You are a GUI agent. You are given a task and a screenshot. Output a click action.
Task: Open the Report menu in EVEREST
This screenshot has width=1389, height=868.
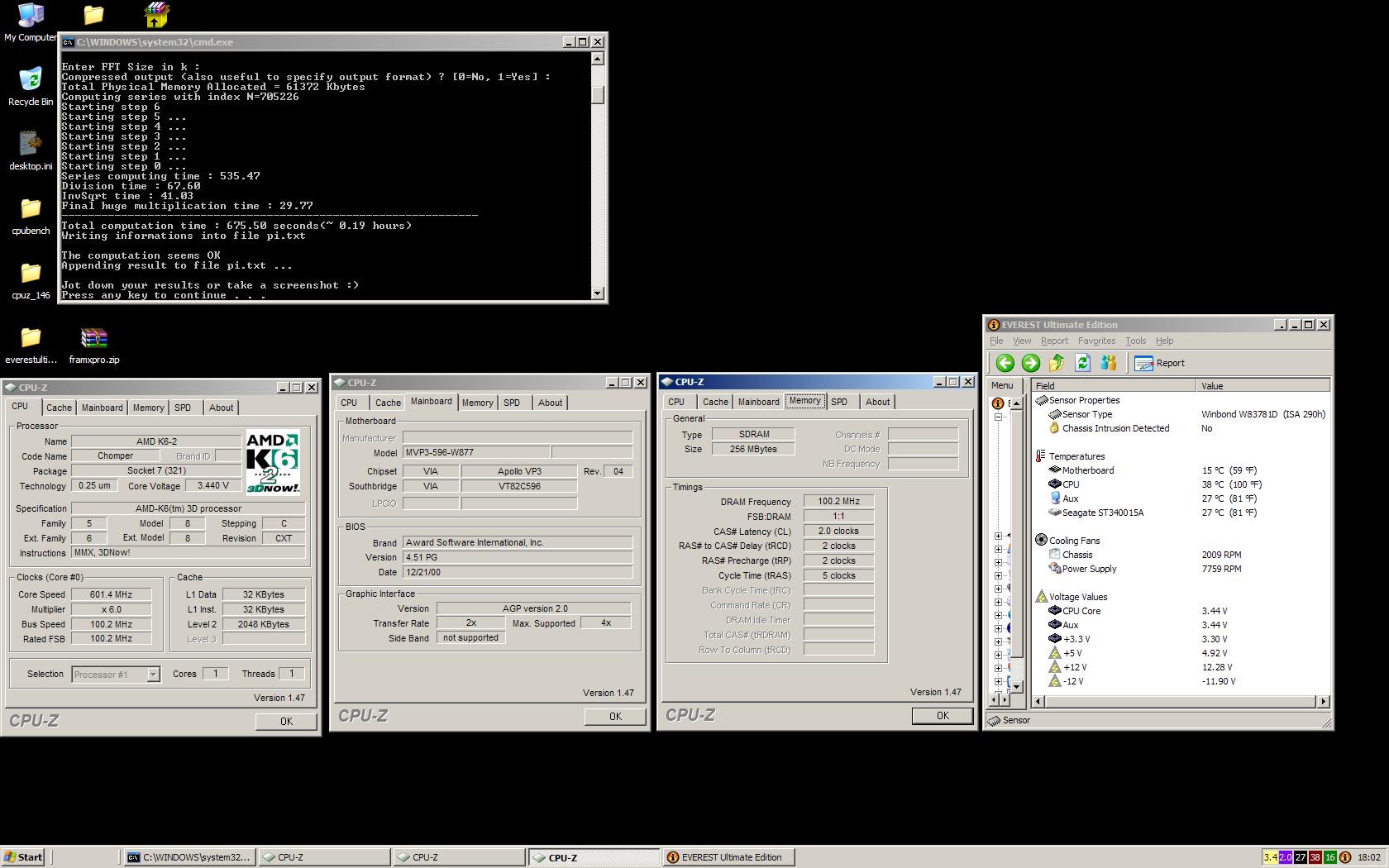pos(1054,341)
